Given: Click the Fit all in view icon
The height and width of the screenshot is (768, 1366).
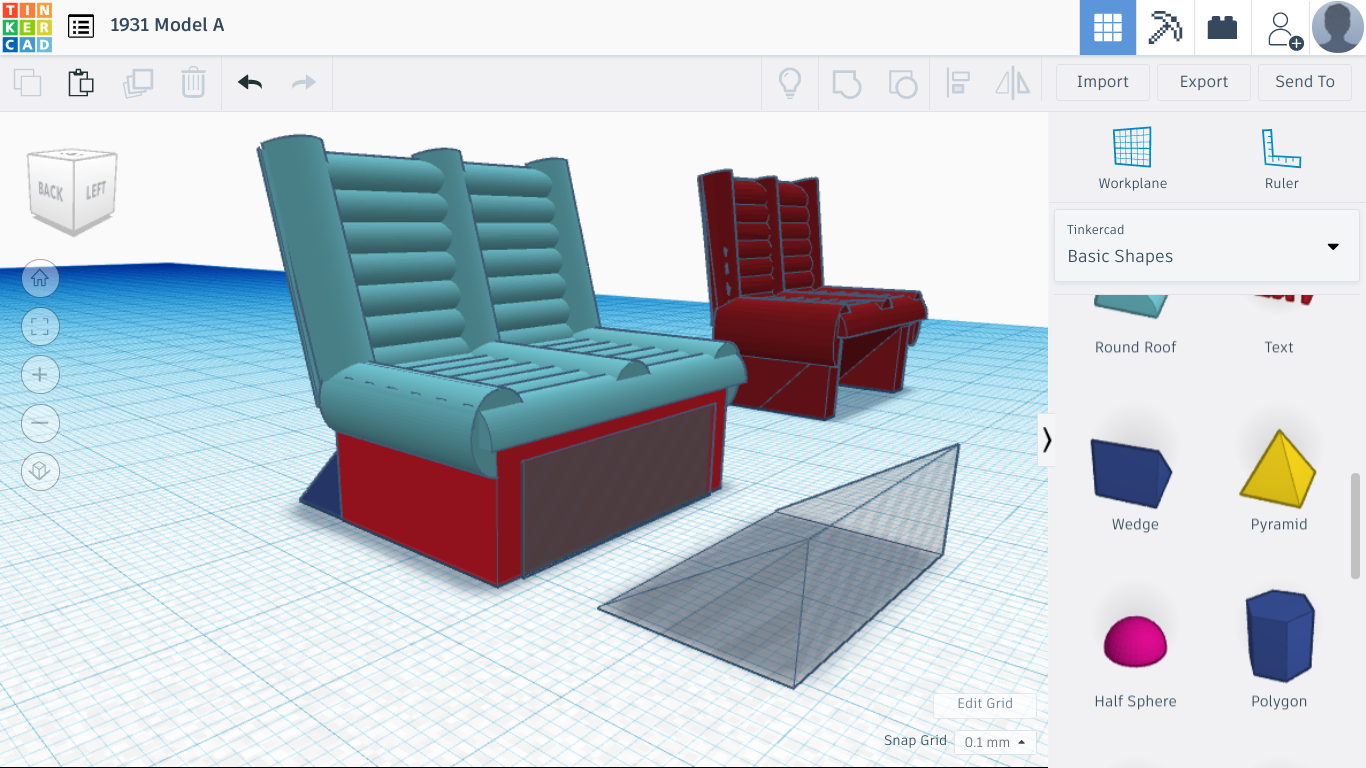Looking at the screenshot, I should tap(41, 327).
